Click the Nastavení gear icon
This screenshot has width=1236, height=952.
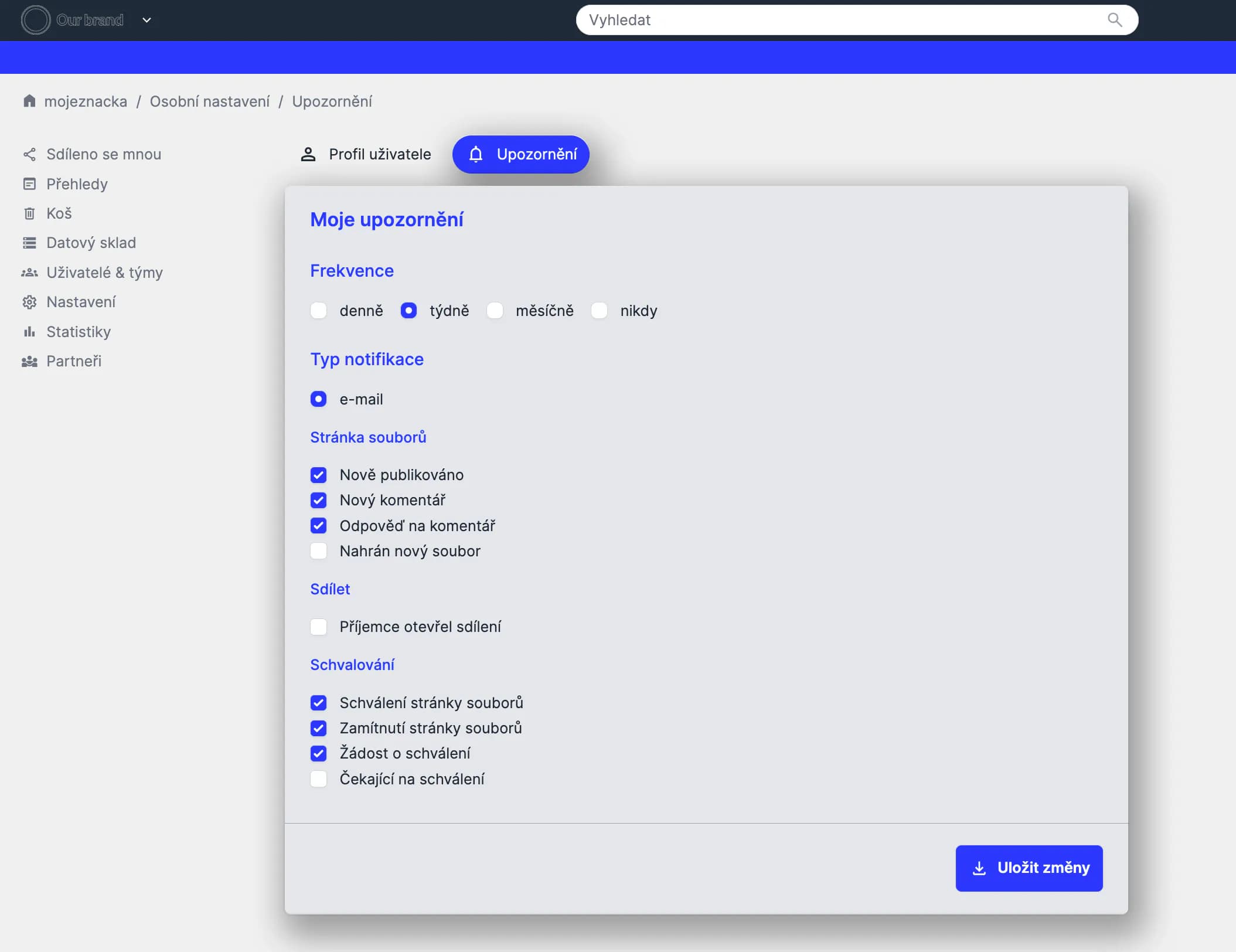[x=29, y=302]
